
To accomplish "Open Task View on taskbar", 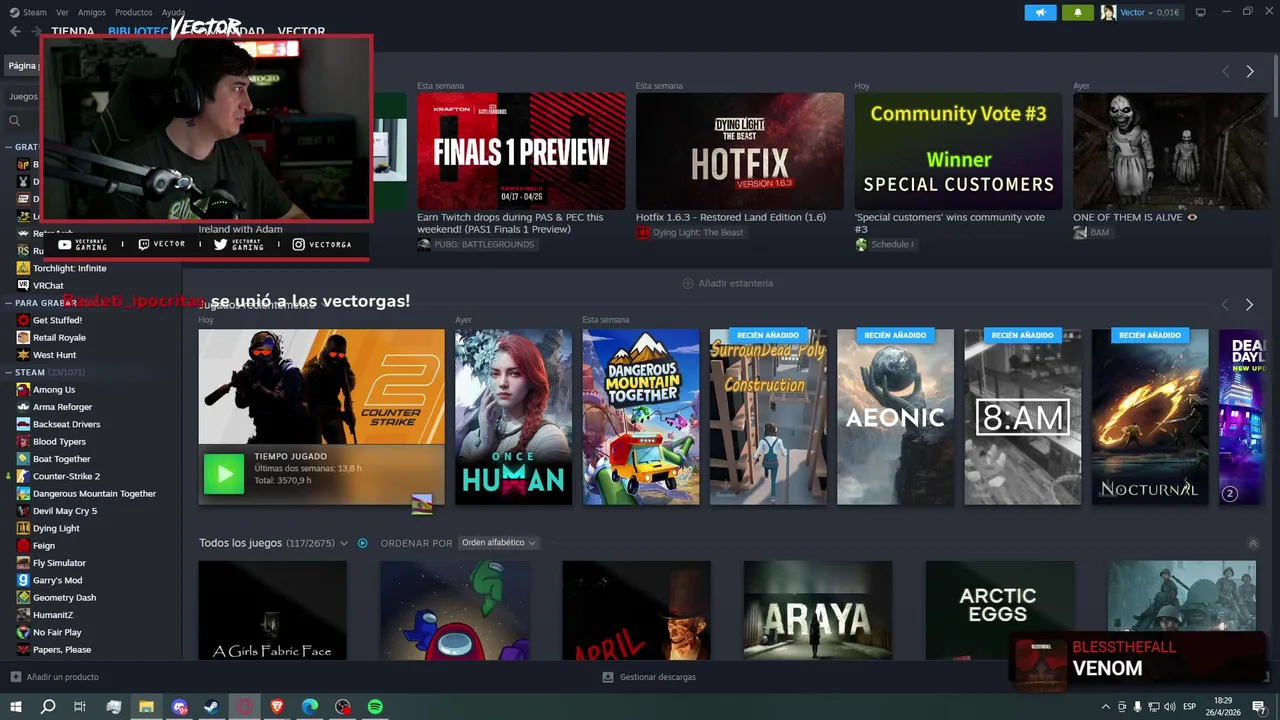I will point(80,706).
